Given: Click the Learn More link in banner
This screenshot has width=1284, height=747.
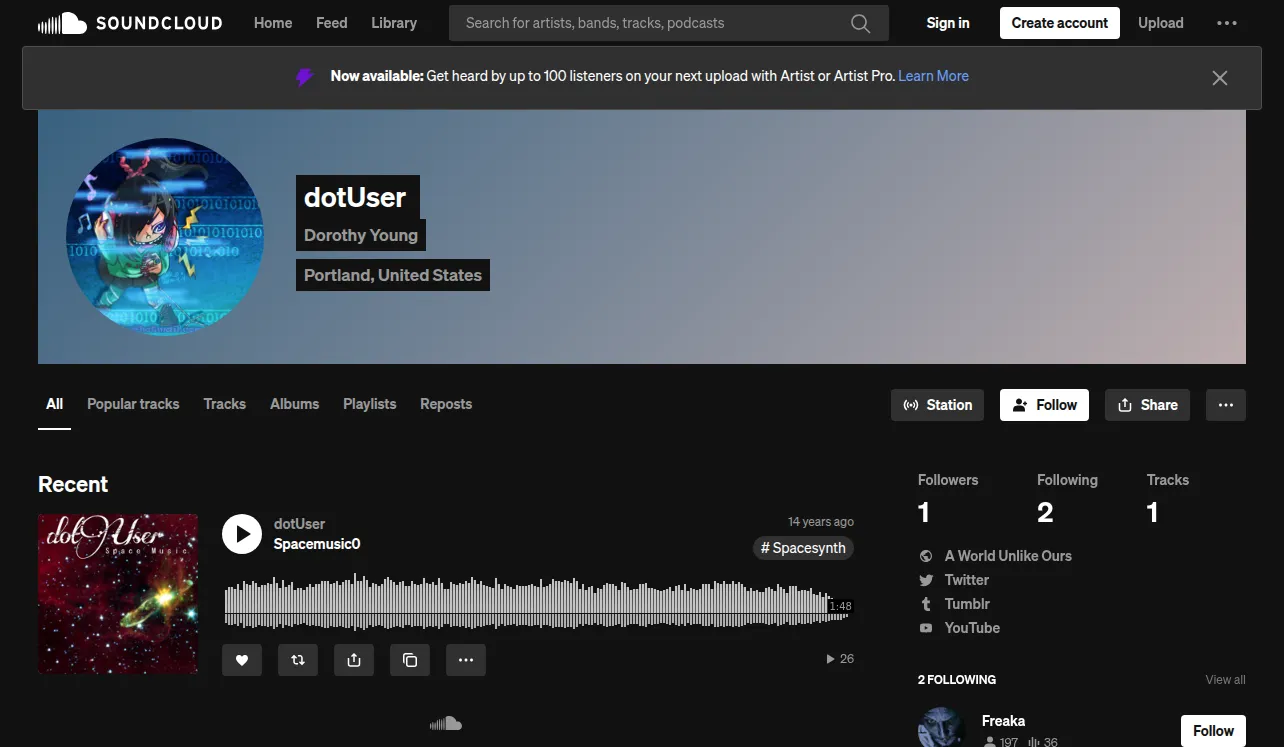Looking at the screenshot, I should click(x=933, y=76).
